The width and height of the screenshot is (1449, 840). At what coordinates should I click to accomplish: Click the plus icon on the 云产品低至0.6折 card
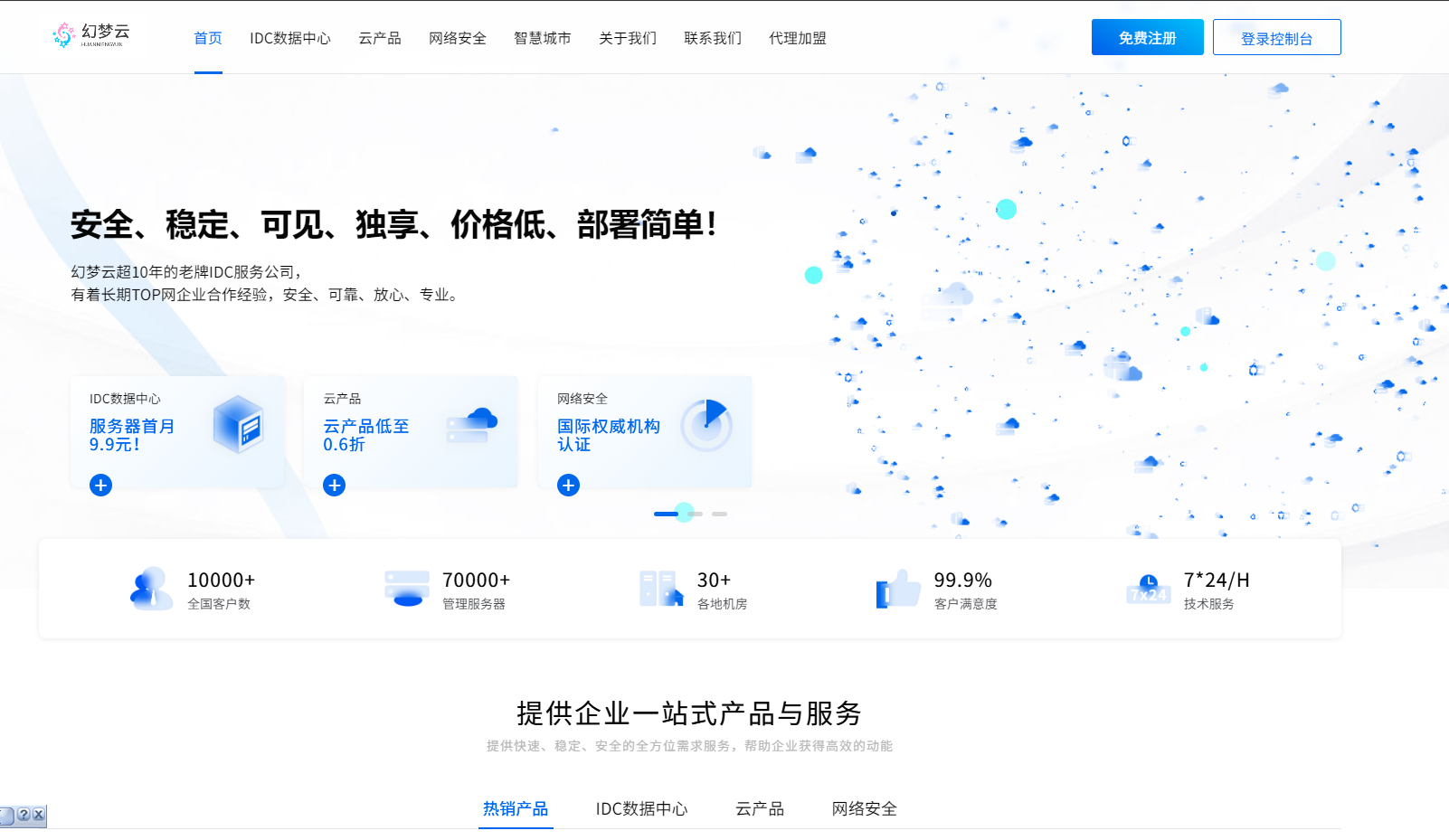tap(335, 486)
